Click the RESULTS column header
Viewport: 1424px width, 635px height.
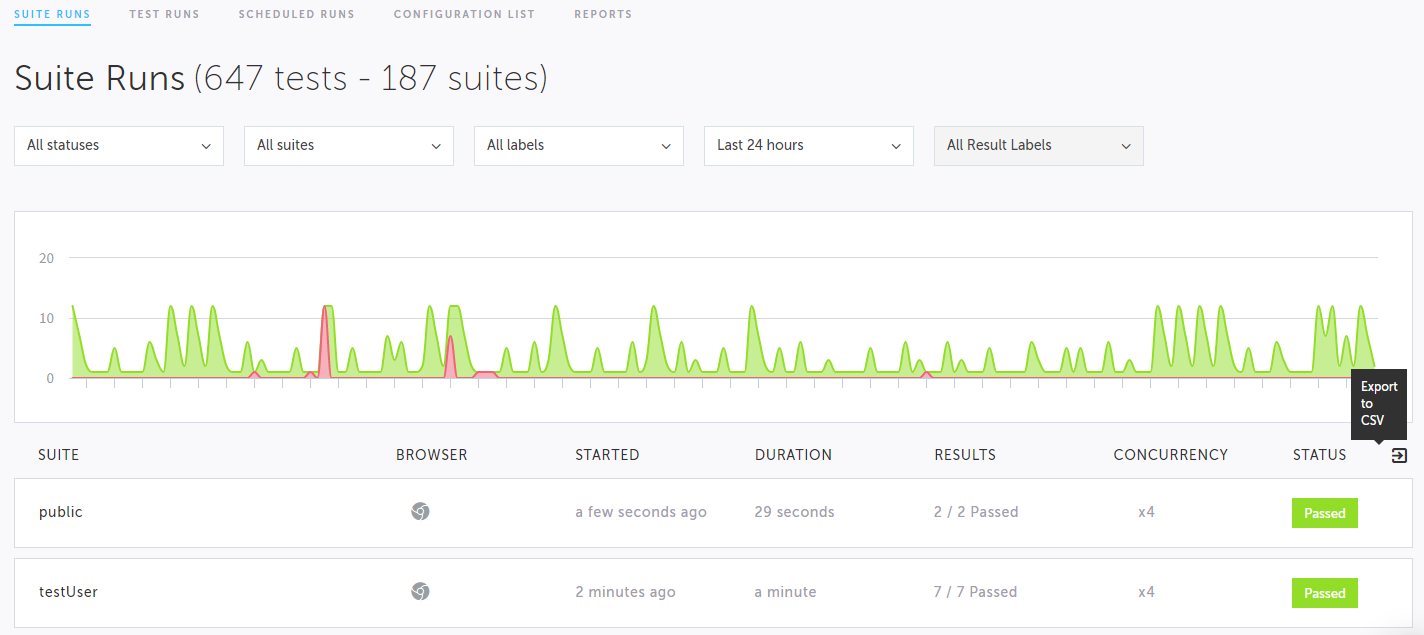point(965,455)
